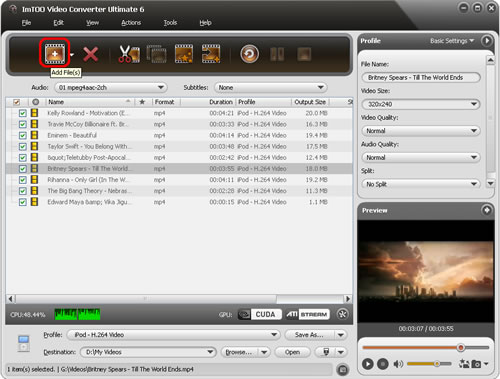This screenshot has width=500, height=379.
Task: Click the log icon in status bar
Action: pyautogui.click(x=342, y=369)
